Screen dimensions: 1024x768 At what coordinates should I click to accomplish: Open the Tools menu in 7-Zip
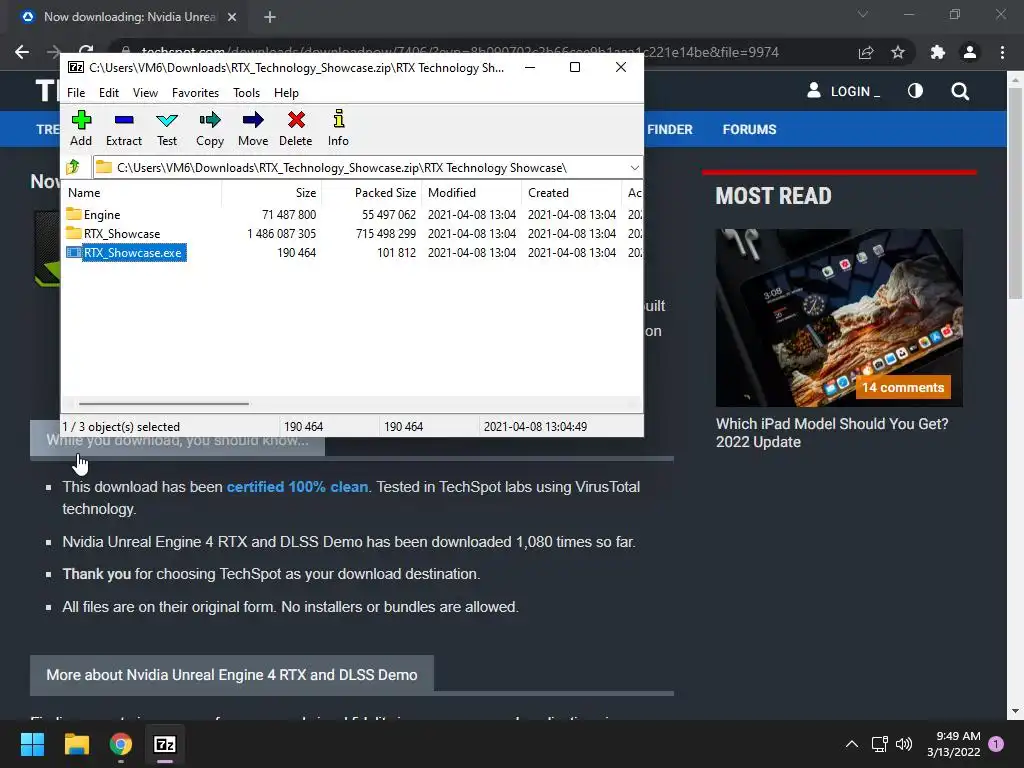tap(246, 93)
